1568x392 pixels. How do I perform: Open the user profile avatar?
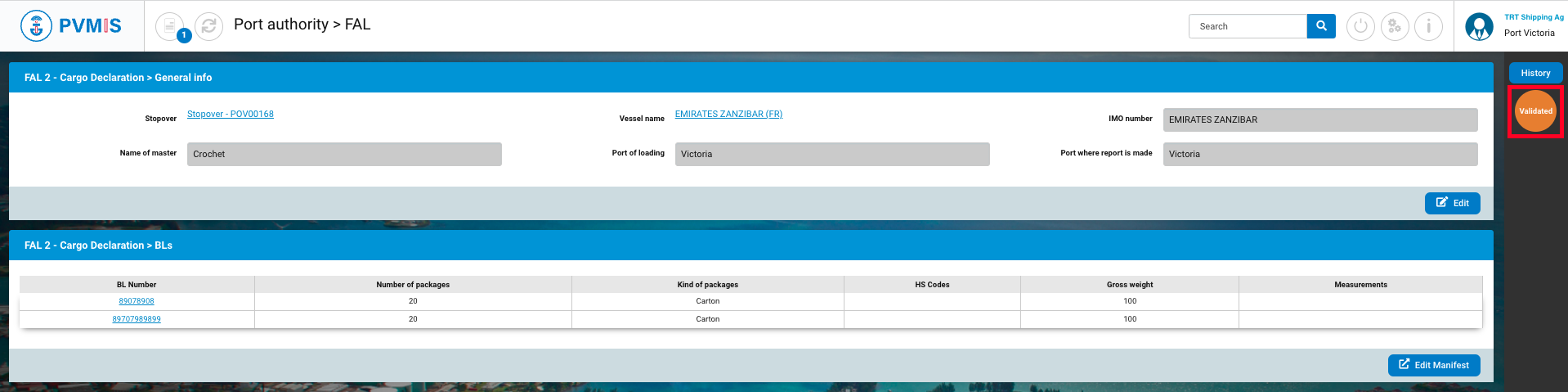pos(1479,26)
